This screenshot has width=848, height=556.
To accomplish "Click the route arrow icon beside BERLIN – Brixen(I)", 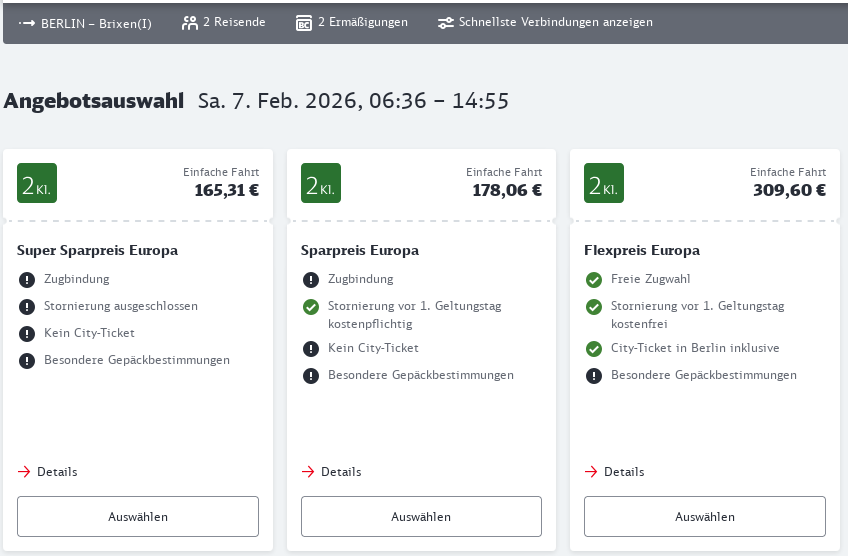I will pyautogui.click(x=27, y=23).
